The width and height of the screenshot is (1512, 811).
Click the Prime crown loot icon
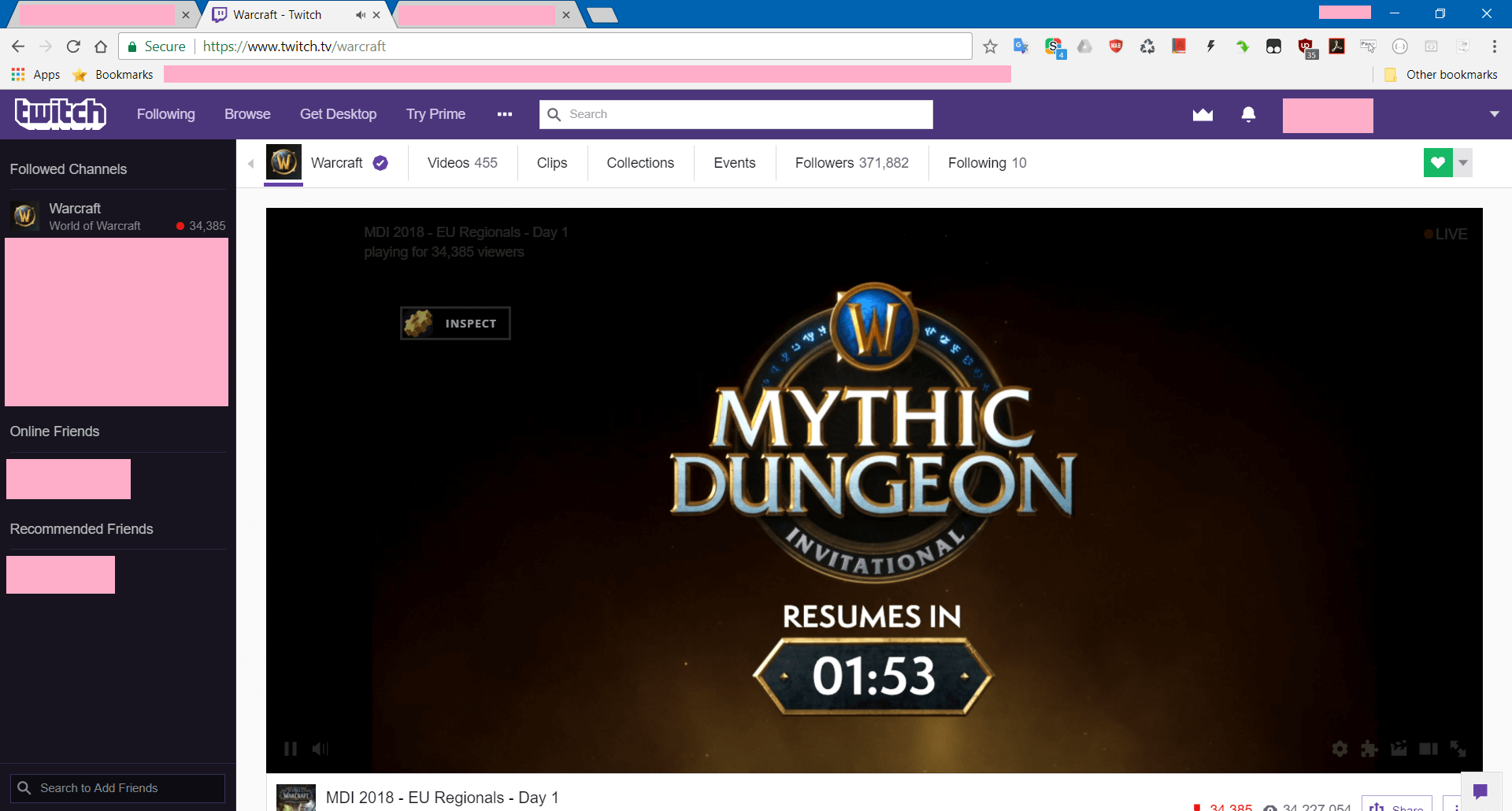1203,115
